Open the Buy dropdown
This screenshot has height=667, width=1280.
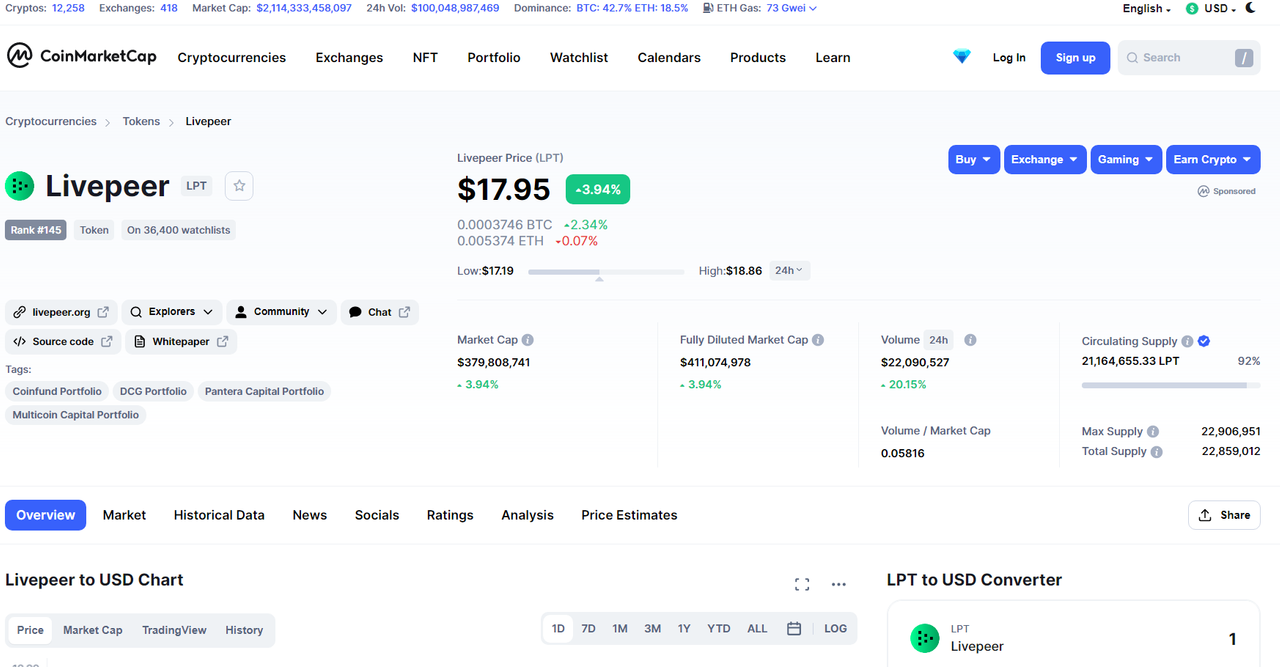coord(975,160)
